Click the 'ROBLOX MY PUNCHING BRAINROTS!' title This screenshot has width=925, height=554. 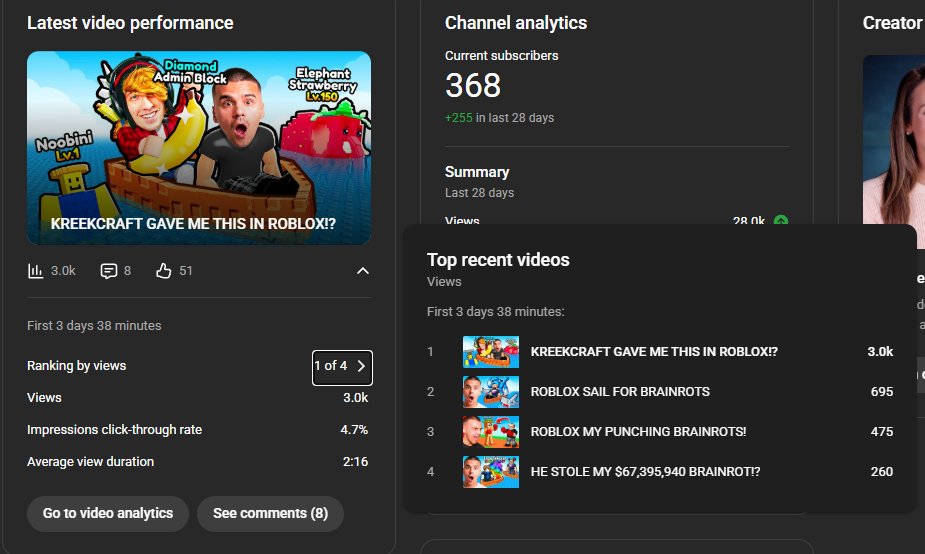[638, 432]
